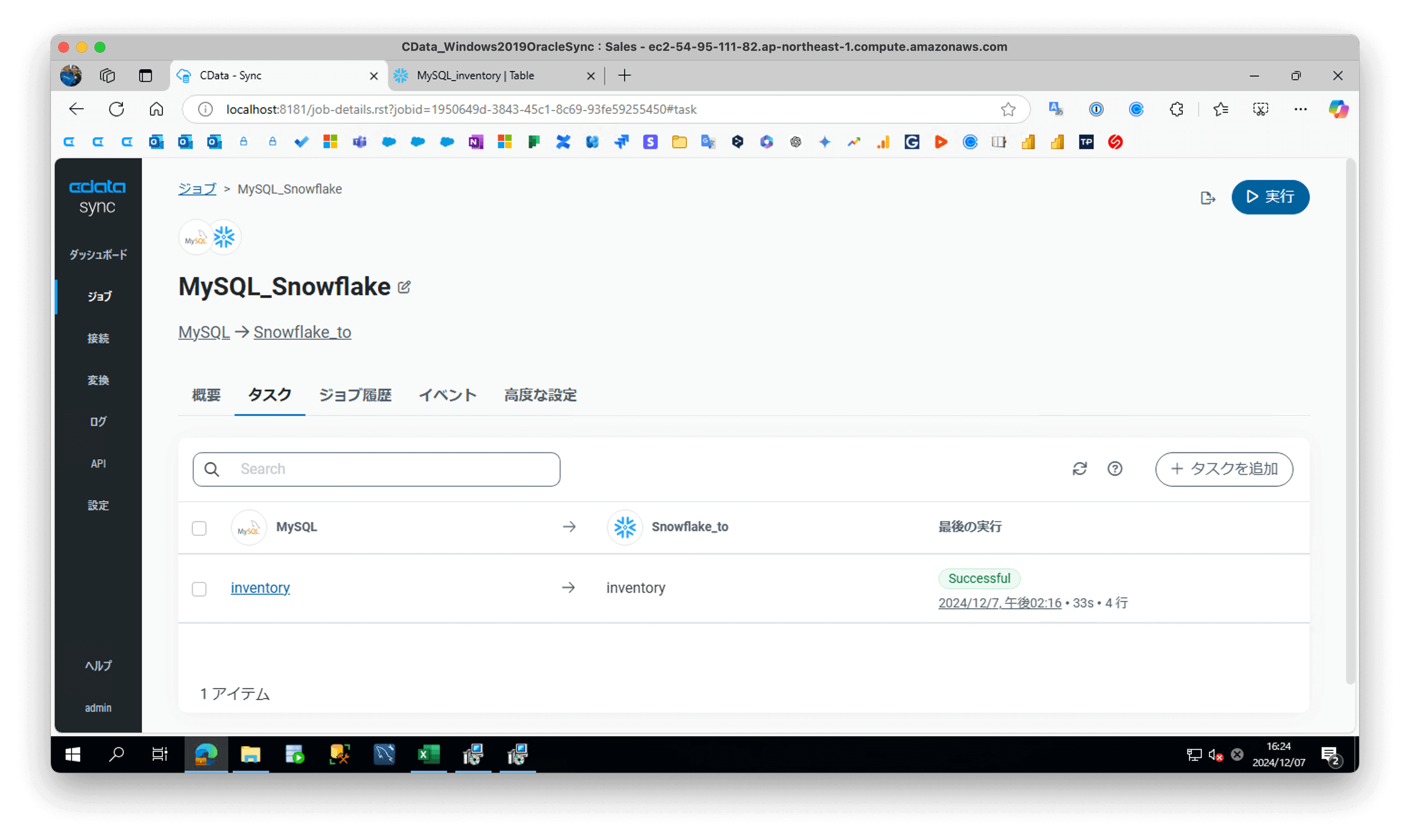Reload the page with browser refresh icon
This screenshot has height=840, width=1410.
pyautogui.click(x=117, y=109)
